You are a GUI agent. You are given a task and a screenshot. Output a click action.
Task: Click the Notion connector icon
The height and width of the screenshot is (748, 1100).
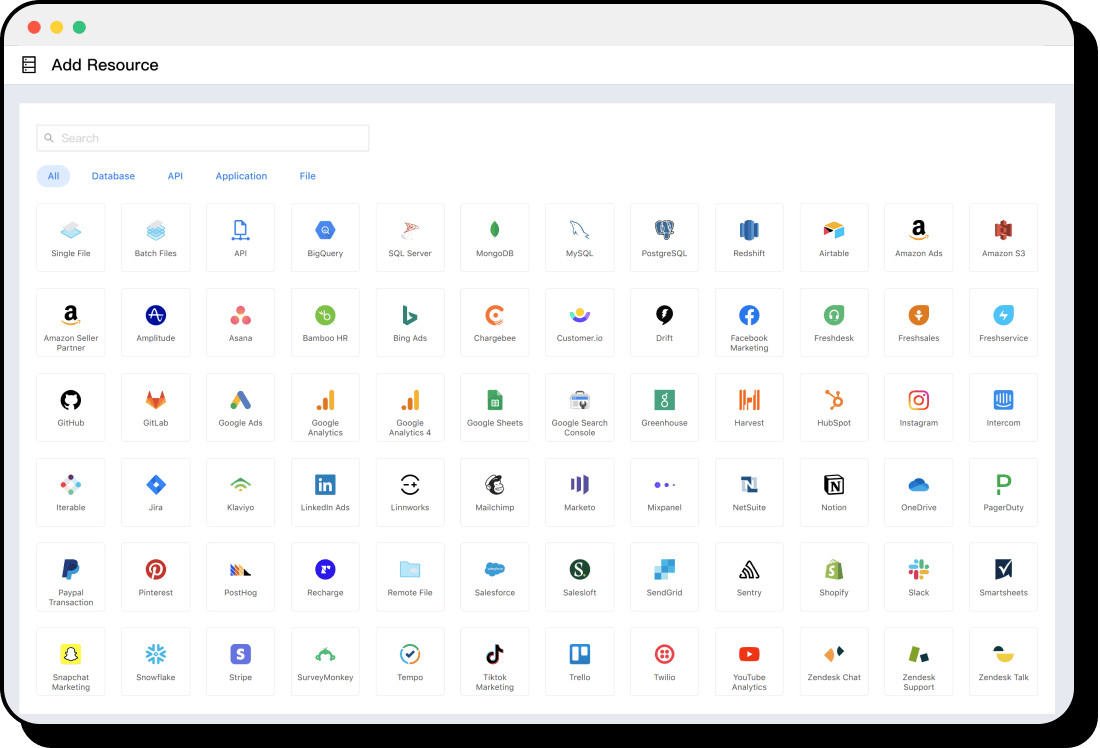[834, 485]
